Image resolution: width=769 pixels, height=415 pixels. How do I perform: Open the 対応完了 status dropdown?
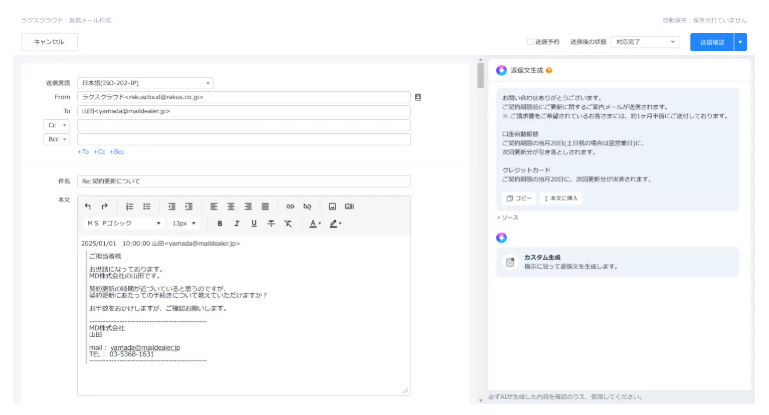[645, 42]
